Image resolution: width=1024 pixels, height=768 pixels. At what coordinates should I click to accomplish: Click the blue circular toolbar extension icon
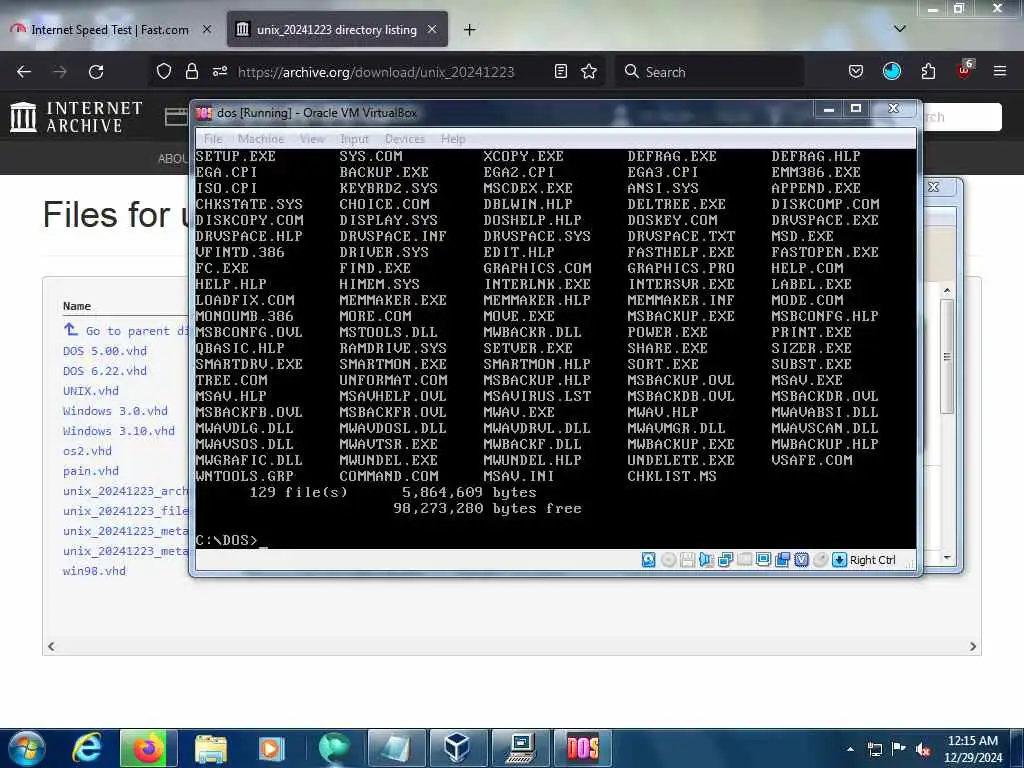892,72
